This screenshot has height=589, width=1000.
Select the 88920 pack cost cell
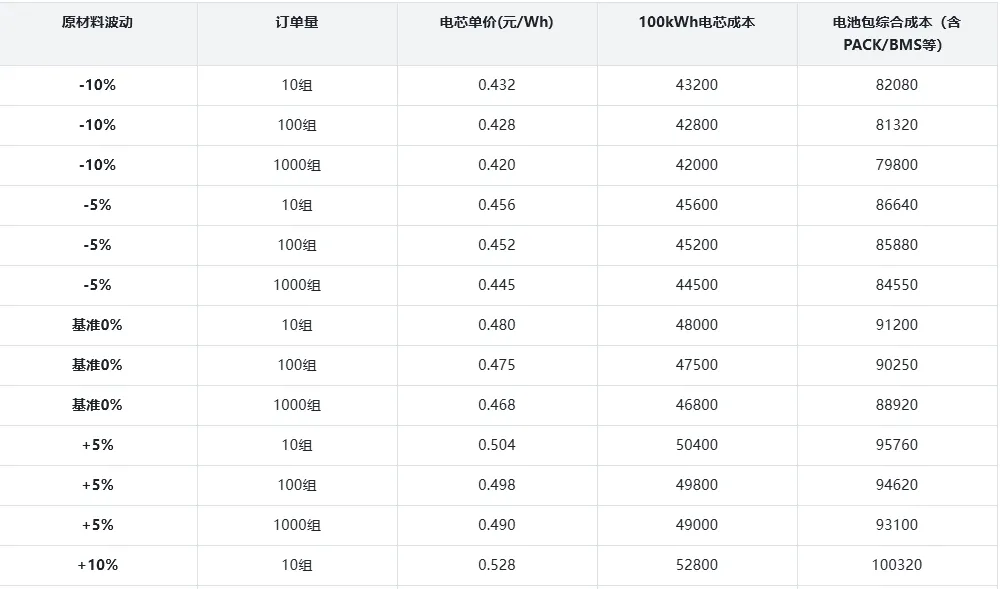(895, 405)
